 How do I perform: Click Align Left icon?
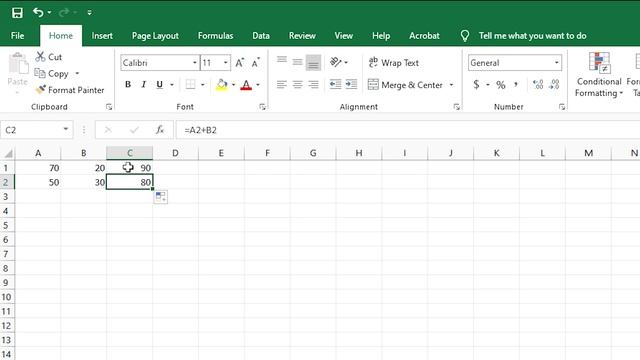click(x=282, y=84)
